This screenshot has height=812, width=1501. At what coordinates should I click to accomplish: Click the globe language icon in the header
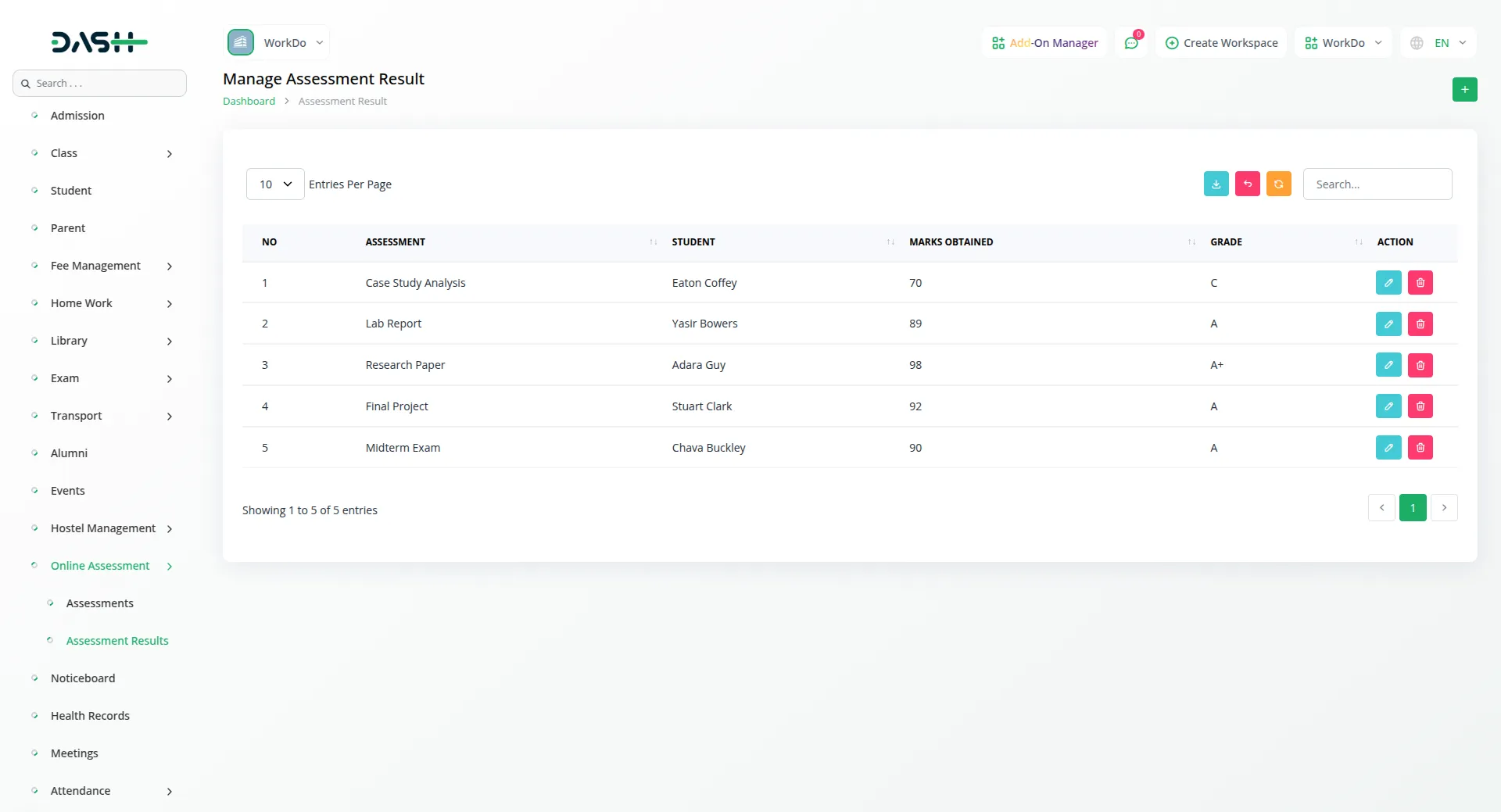pyautogui.click(x=1417, y=42)
